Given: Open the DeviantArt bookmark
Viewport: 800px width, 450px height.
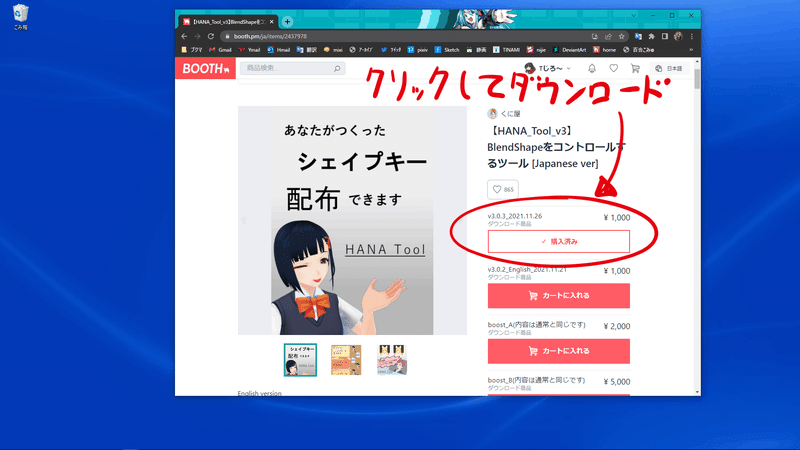Looking at the screenshot, I should (569, 50).
